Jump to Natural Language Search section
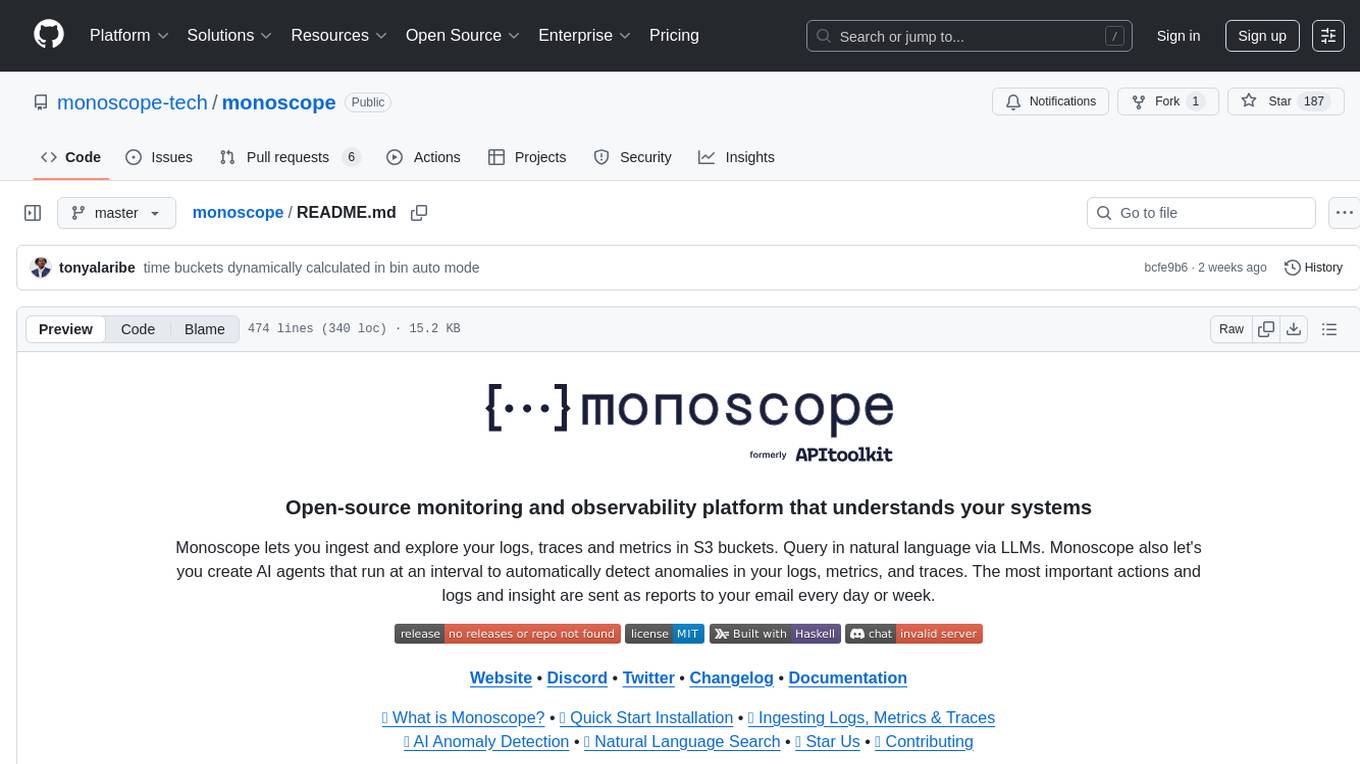Viewport: 1360px width, 764px height. pos(681,741)
